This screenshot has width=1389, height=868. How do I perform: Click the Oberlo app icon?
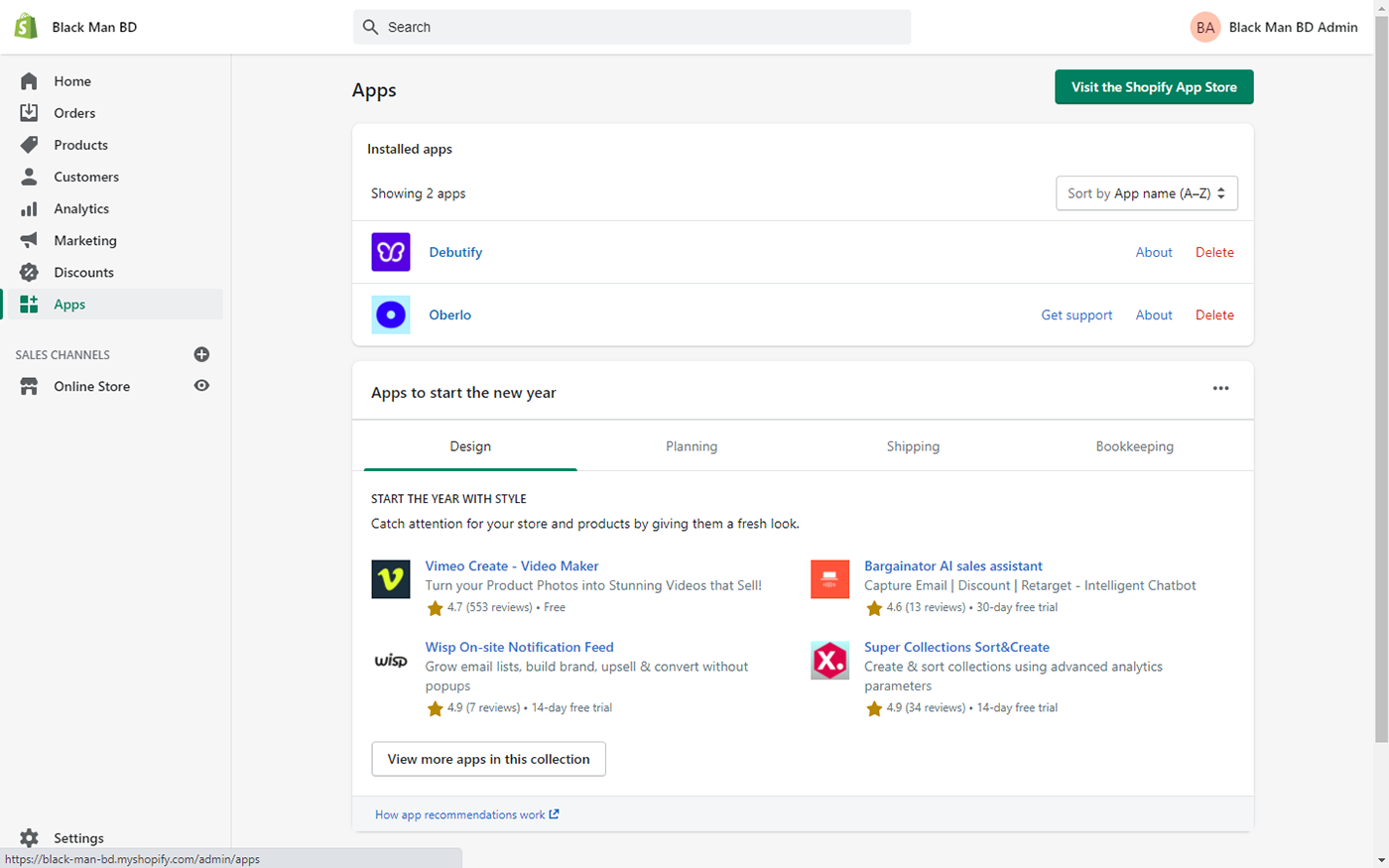click(x=391, y=314)
